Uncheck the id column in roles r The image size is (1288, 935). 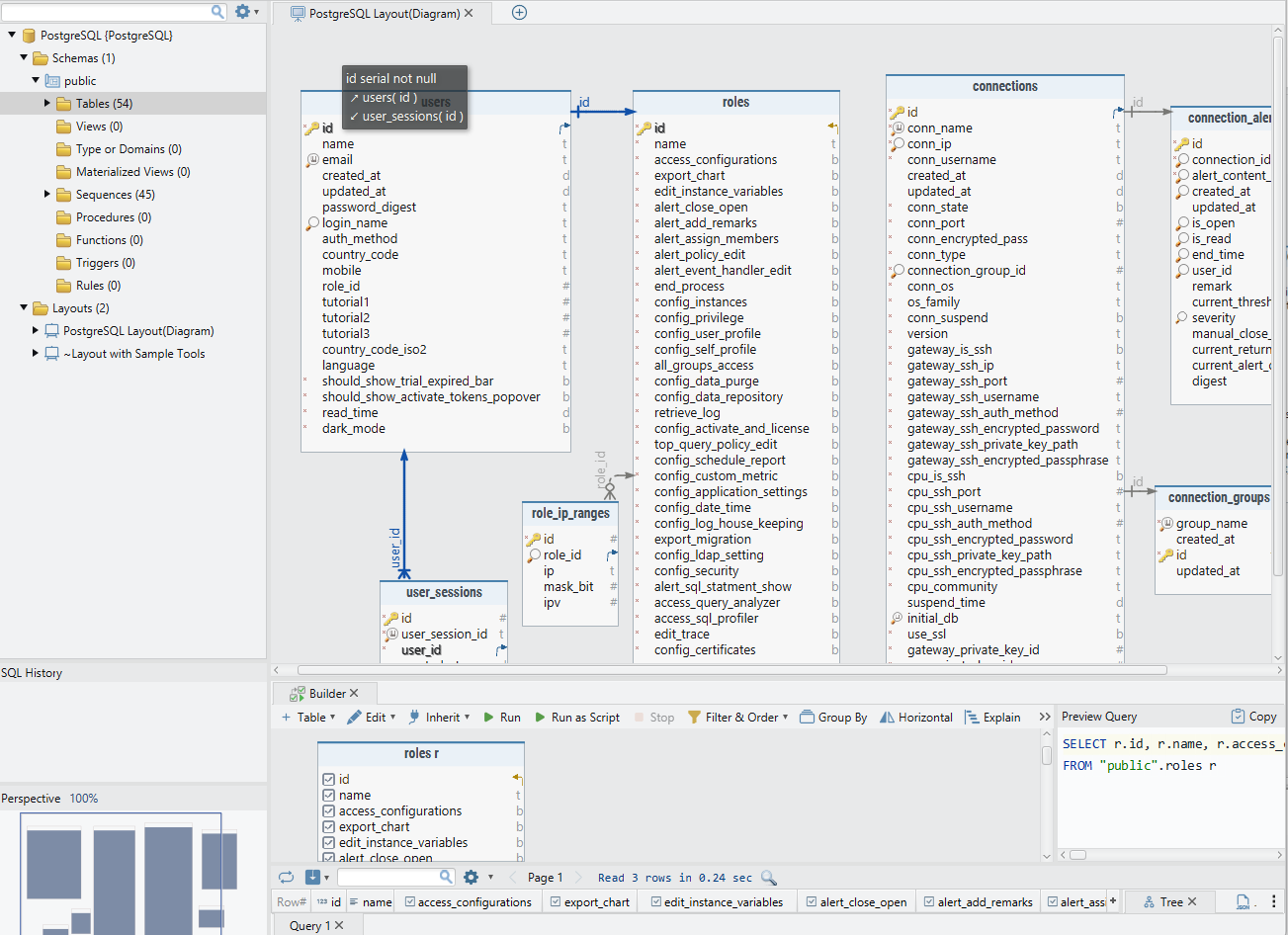(x=329, y=780)
